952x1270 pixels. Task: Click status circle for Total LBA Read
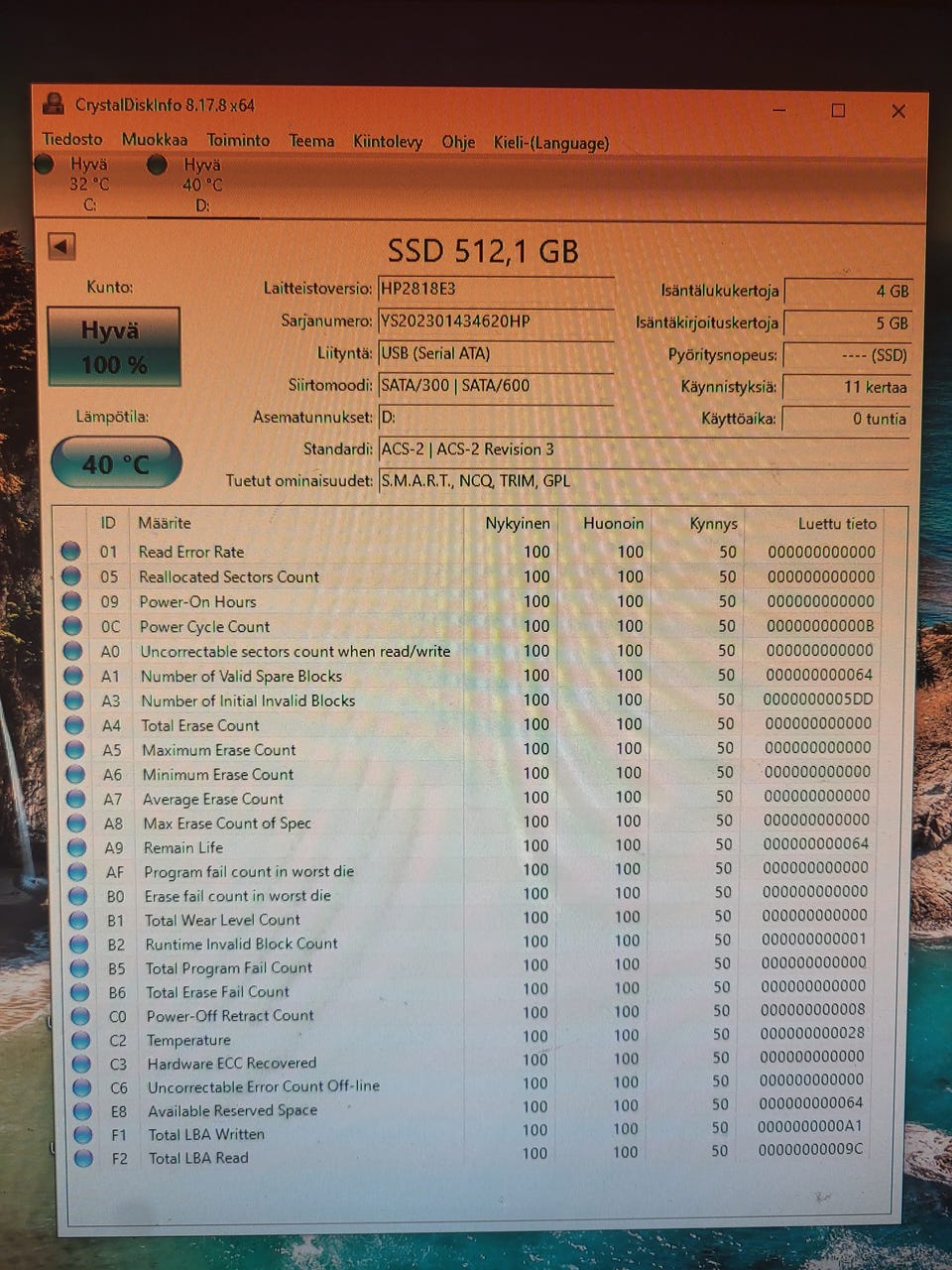point(84,1158)
